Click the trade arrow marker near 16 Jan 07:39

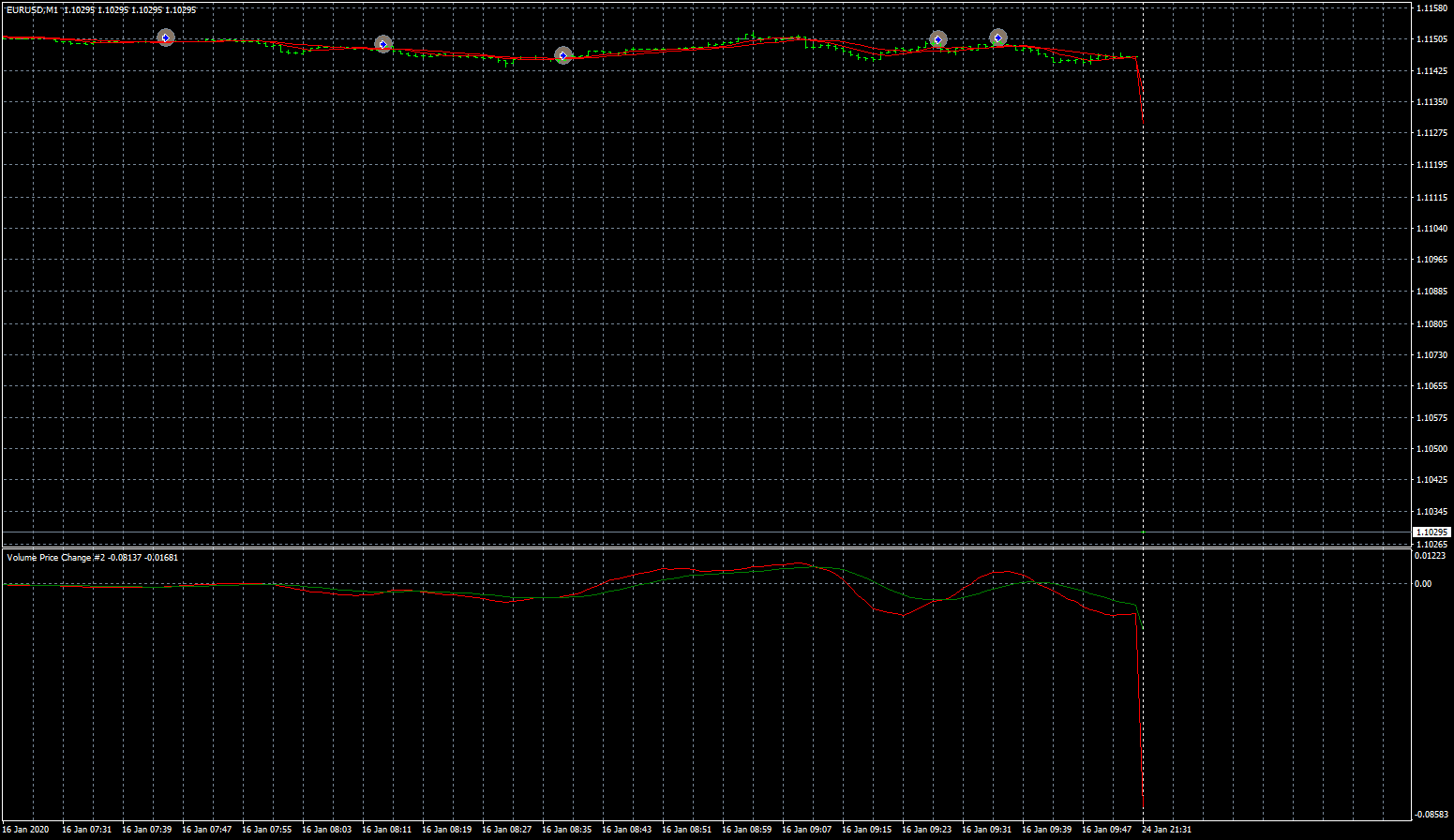(x=166, y=37)
